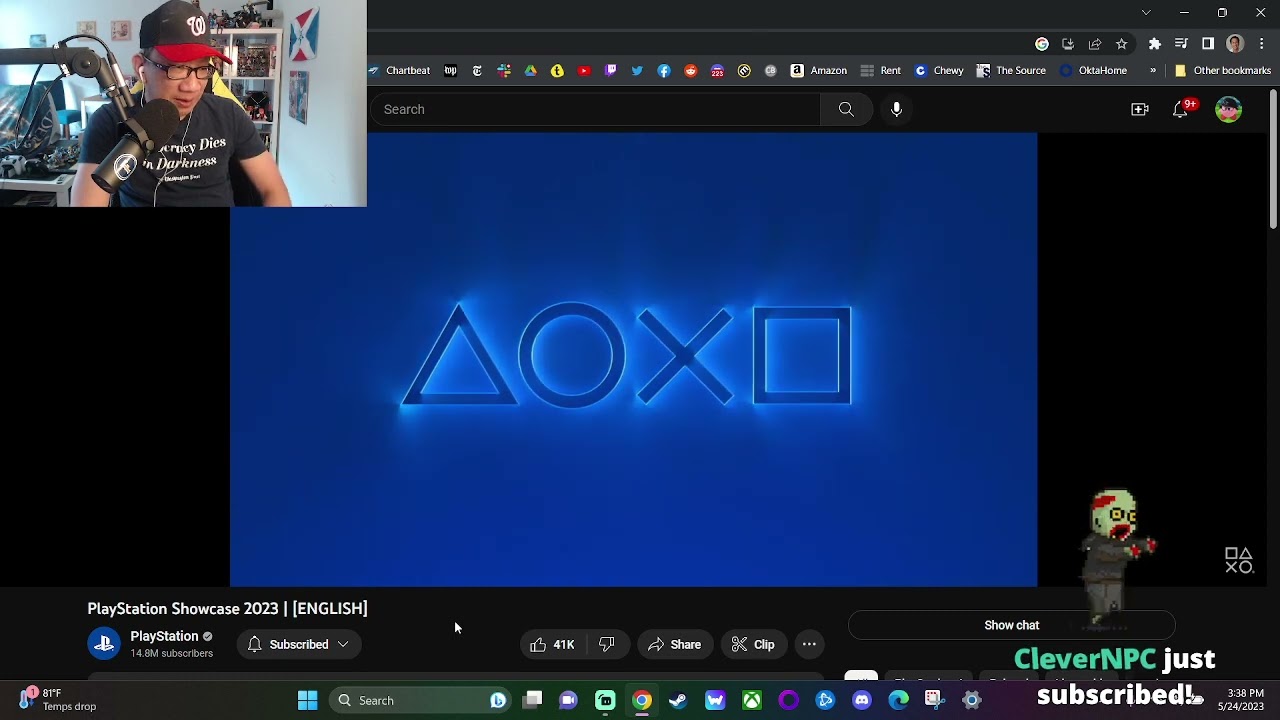
Task: Open the PlayStation channel name link
Action: click(164, 636)
